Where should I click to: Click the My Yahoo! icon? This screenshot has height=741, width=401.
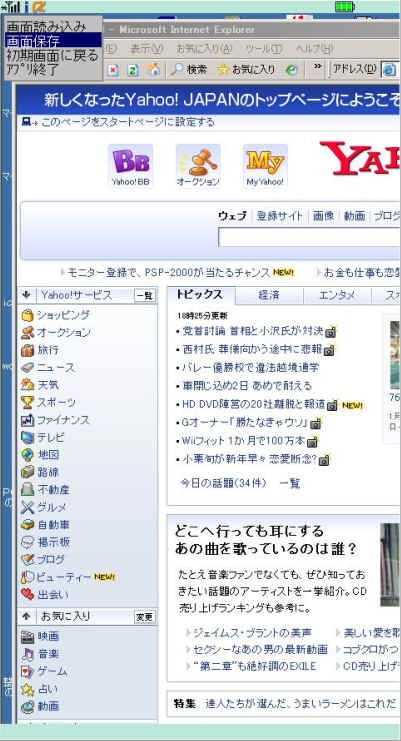click(265, 166)
